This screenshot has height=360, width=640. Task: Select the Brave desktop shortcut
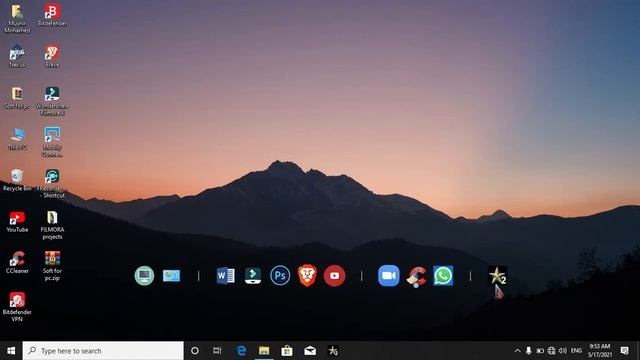click(x=52, y=56)
